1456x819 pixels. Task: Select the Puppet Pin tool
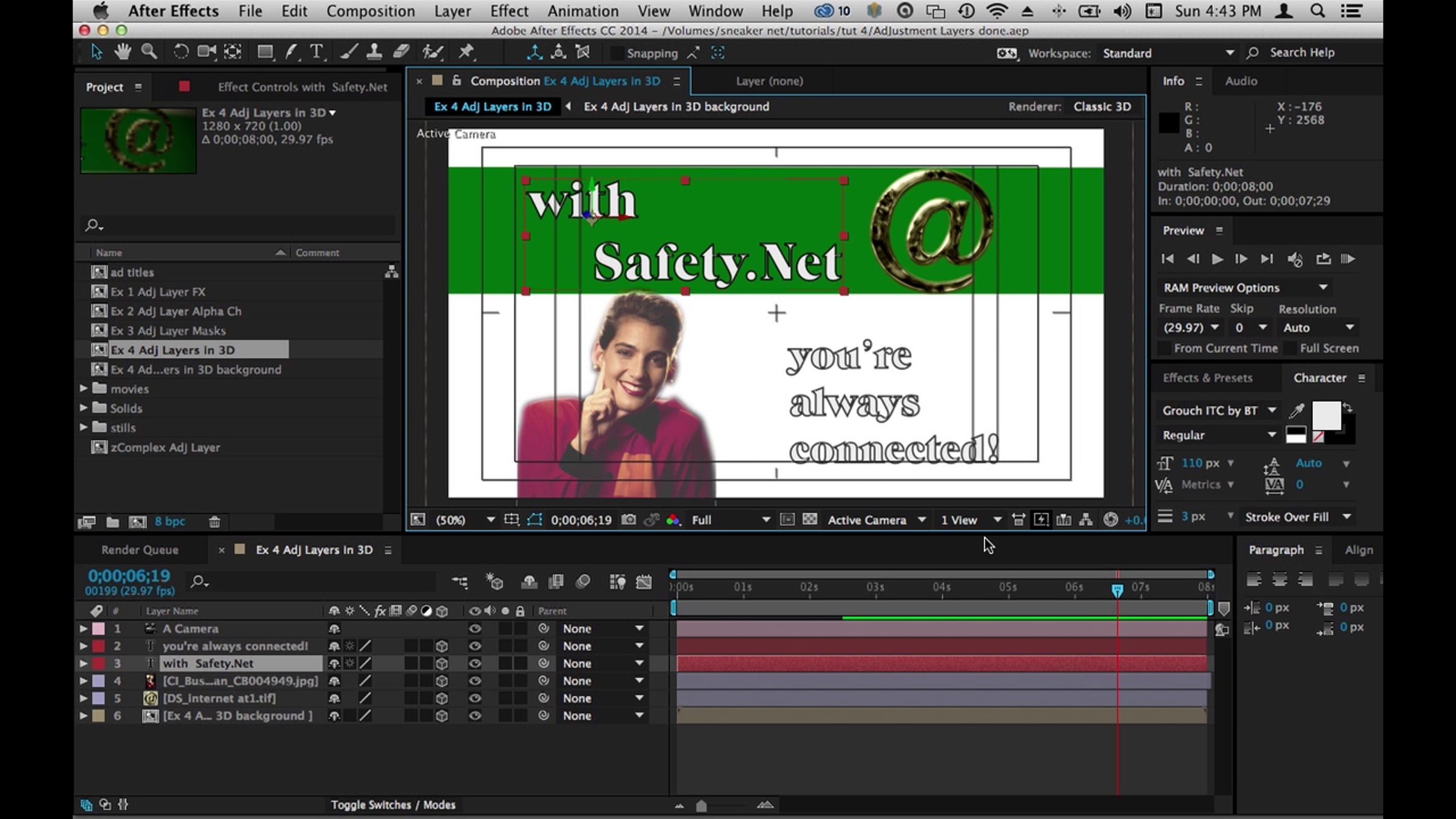pos(466,52)
